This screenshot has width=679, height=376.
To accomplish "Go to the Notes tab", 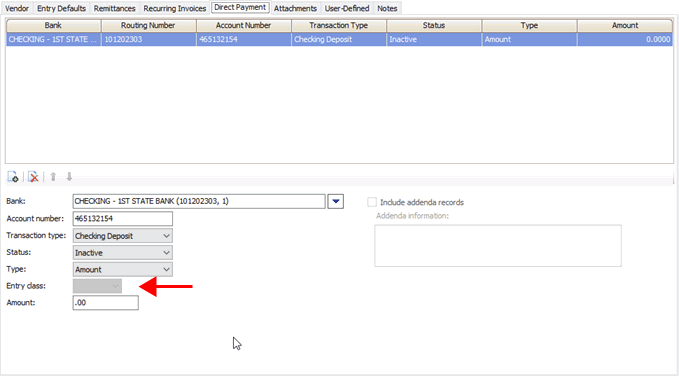I will point(387,8).
